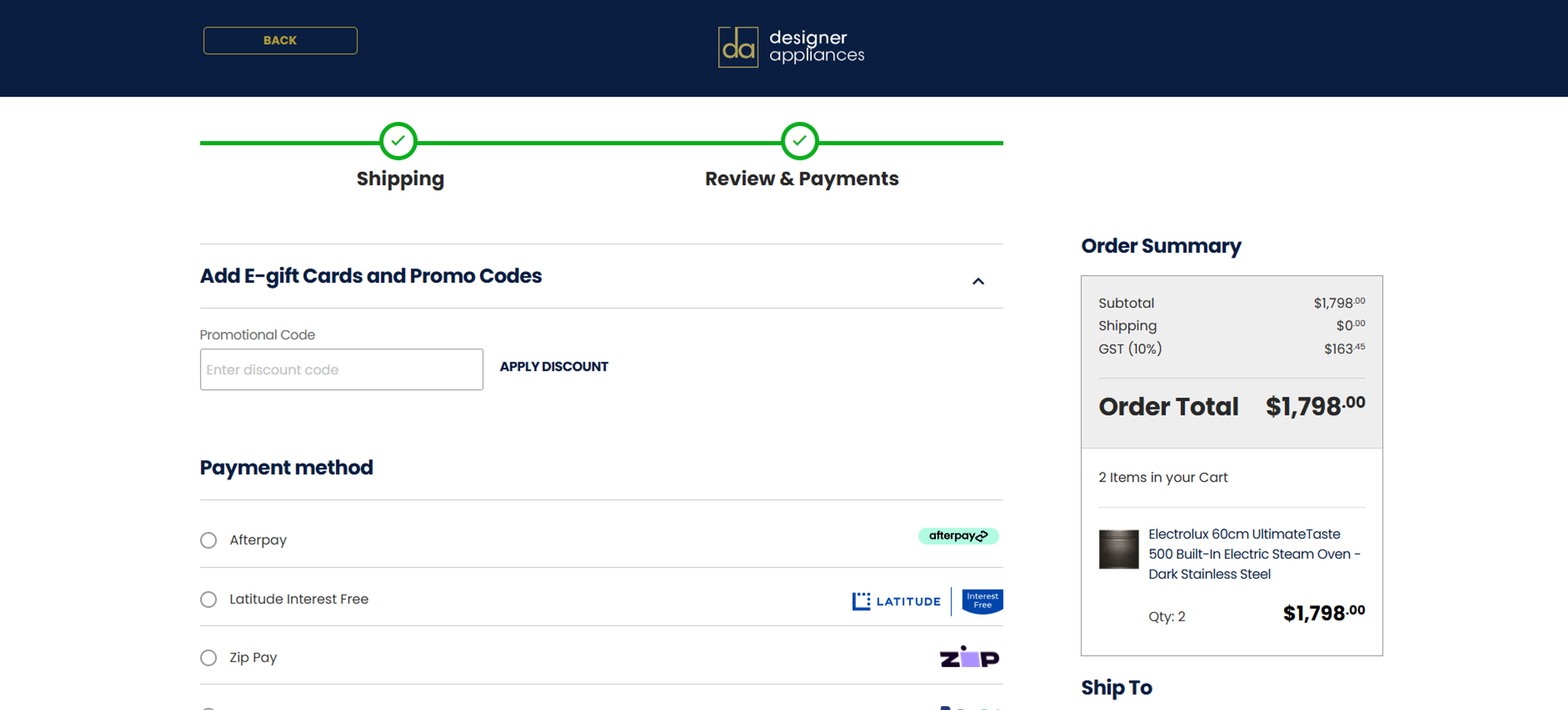Click the Review & Payments checkmark circle
Screen dimensions: 1568x710
pyautogui.click(x=799, y=141)
